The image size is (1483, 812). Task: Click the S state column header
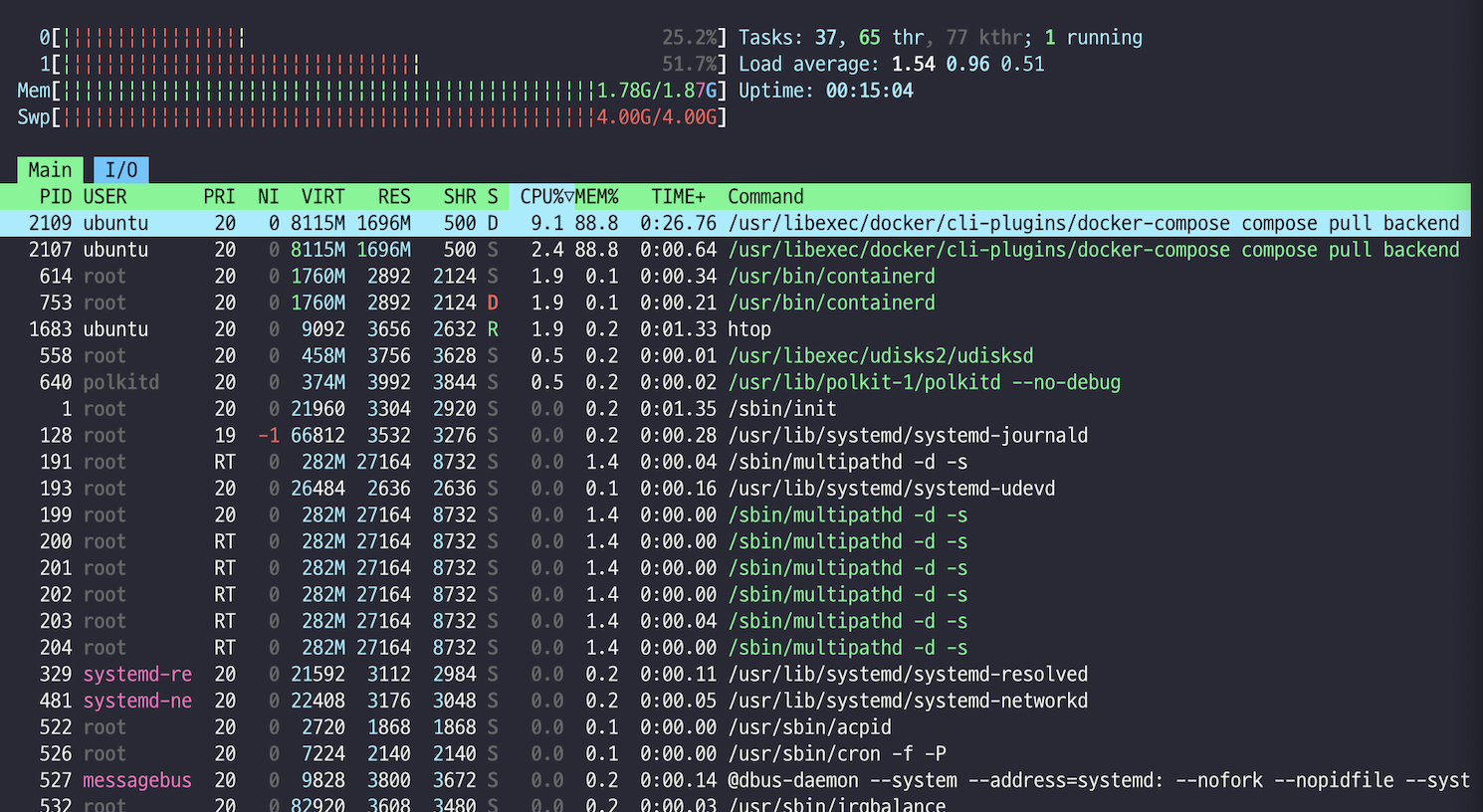coord(493,197)
